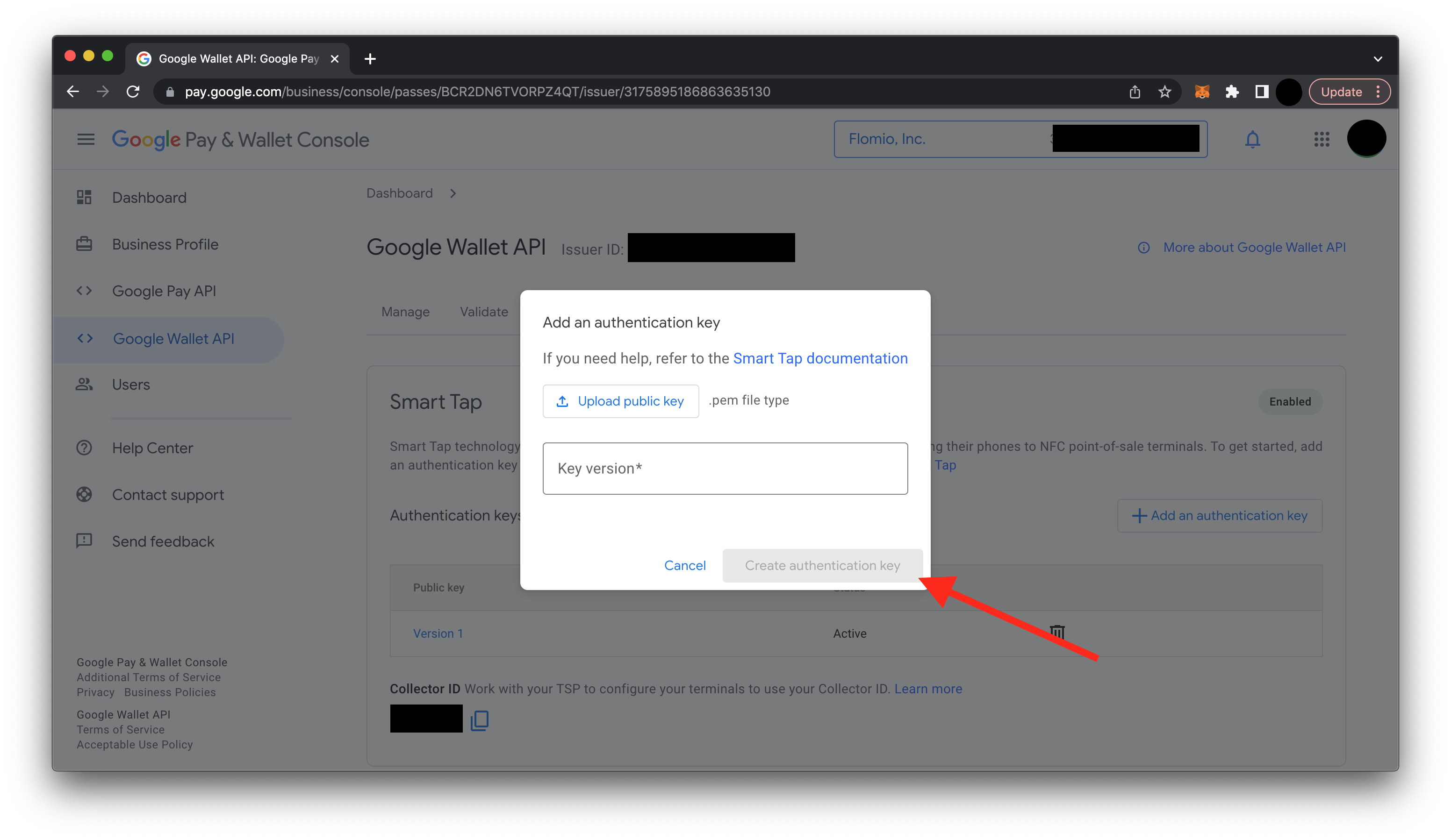
Task: Click the Business Profile sidebar icon
Action: click(88, 243)
